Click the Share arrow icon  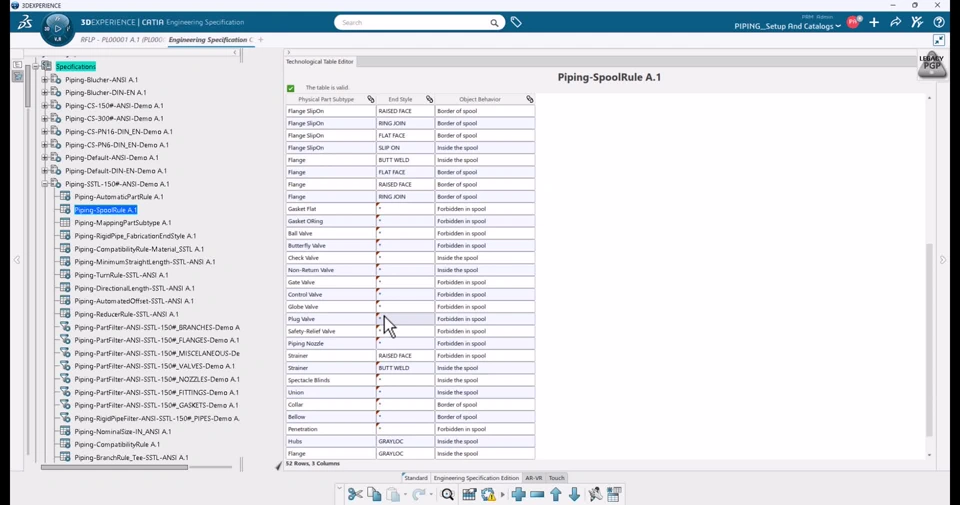click(895, 23)
